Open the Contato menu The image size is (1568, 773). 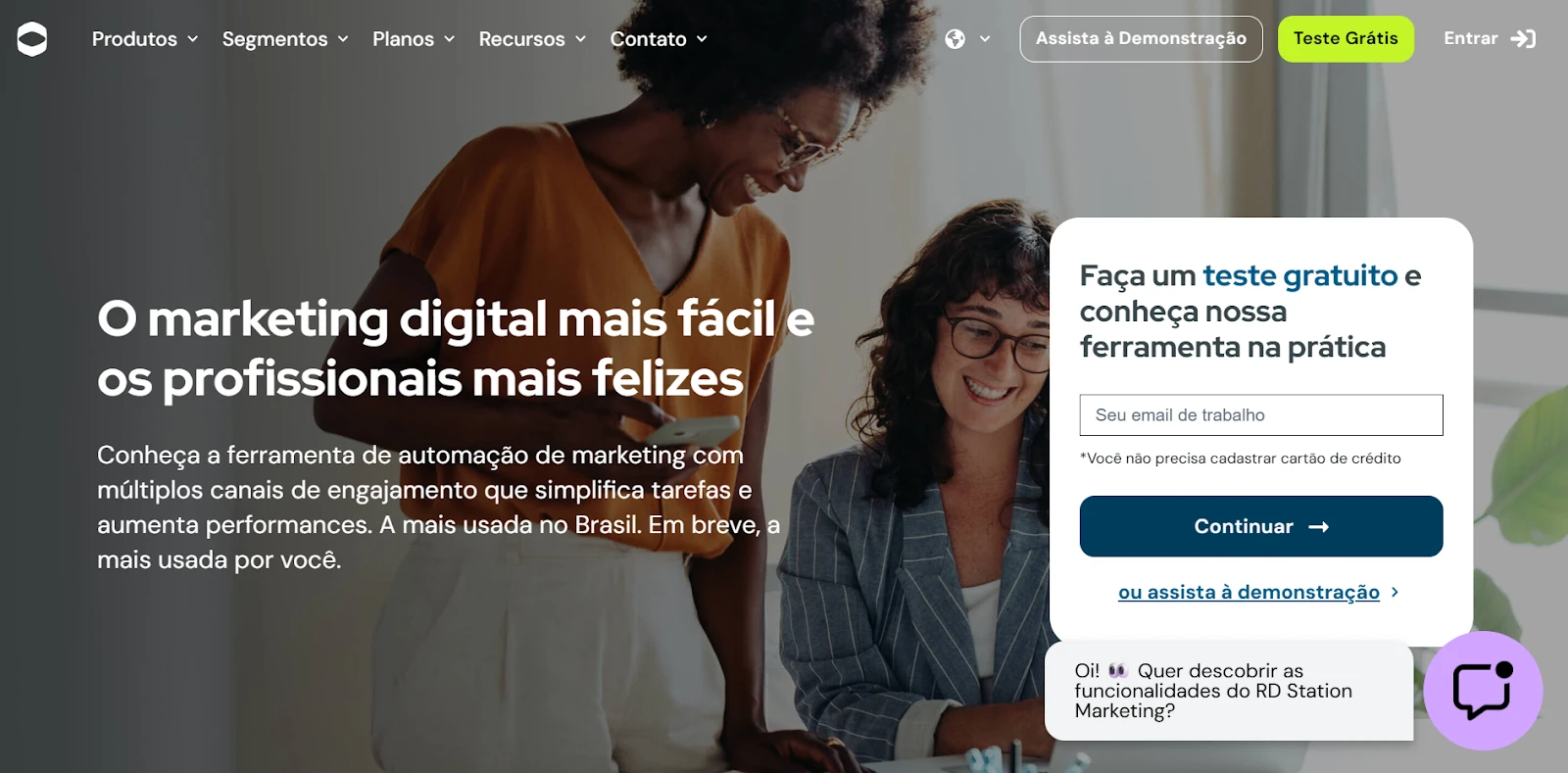[659, 39]
